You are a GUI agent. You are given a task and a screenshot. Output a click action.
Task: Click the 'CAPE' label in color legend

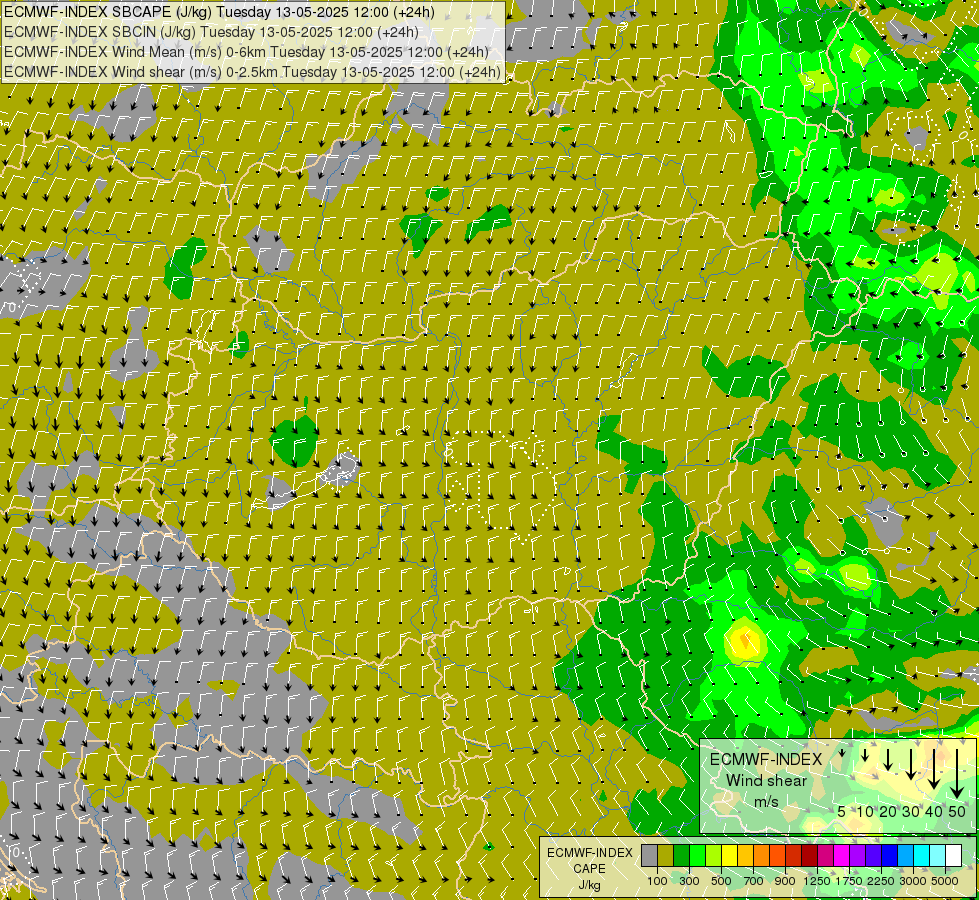coord(589,868)
